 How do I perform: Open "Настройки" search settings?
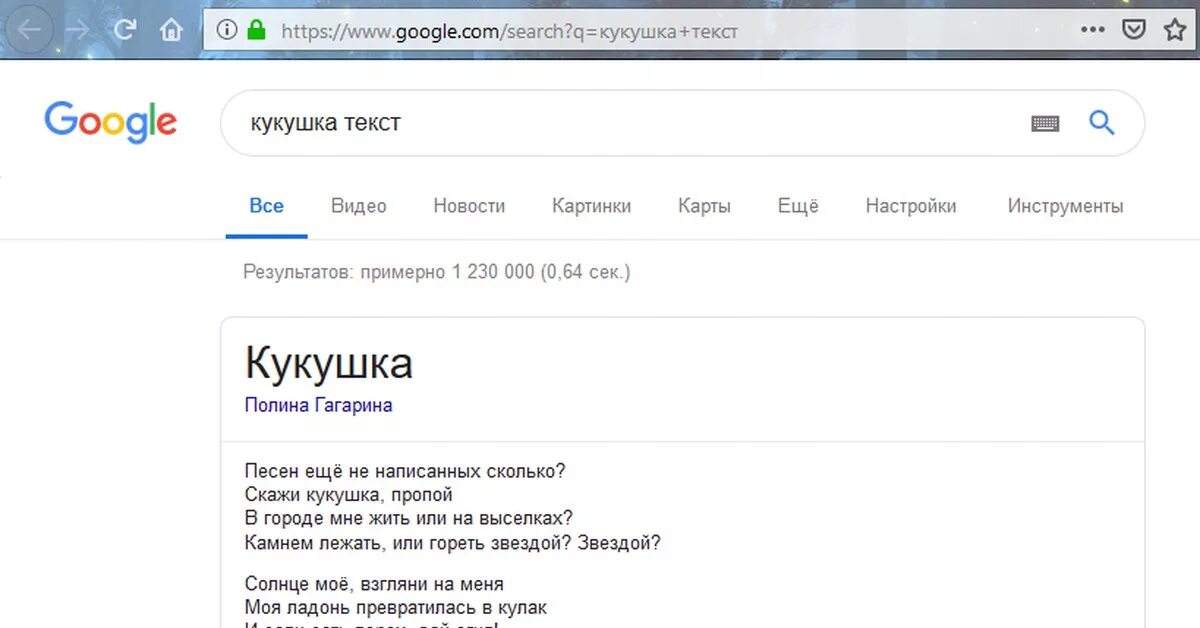click(x=911, y=206)
